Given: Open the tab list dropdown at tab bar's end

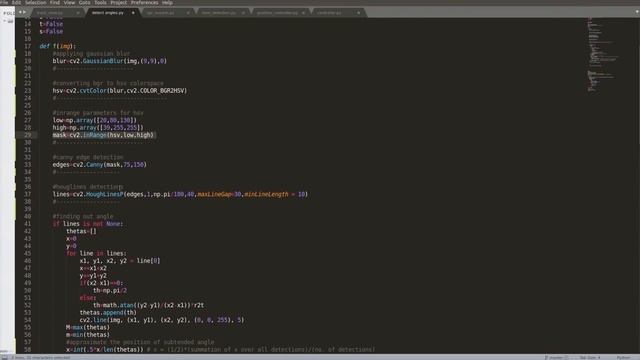Looking at the screenshot, I should point(637,12).
